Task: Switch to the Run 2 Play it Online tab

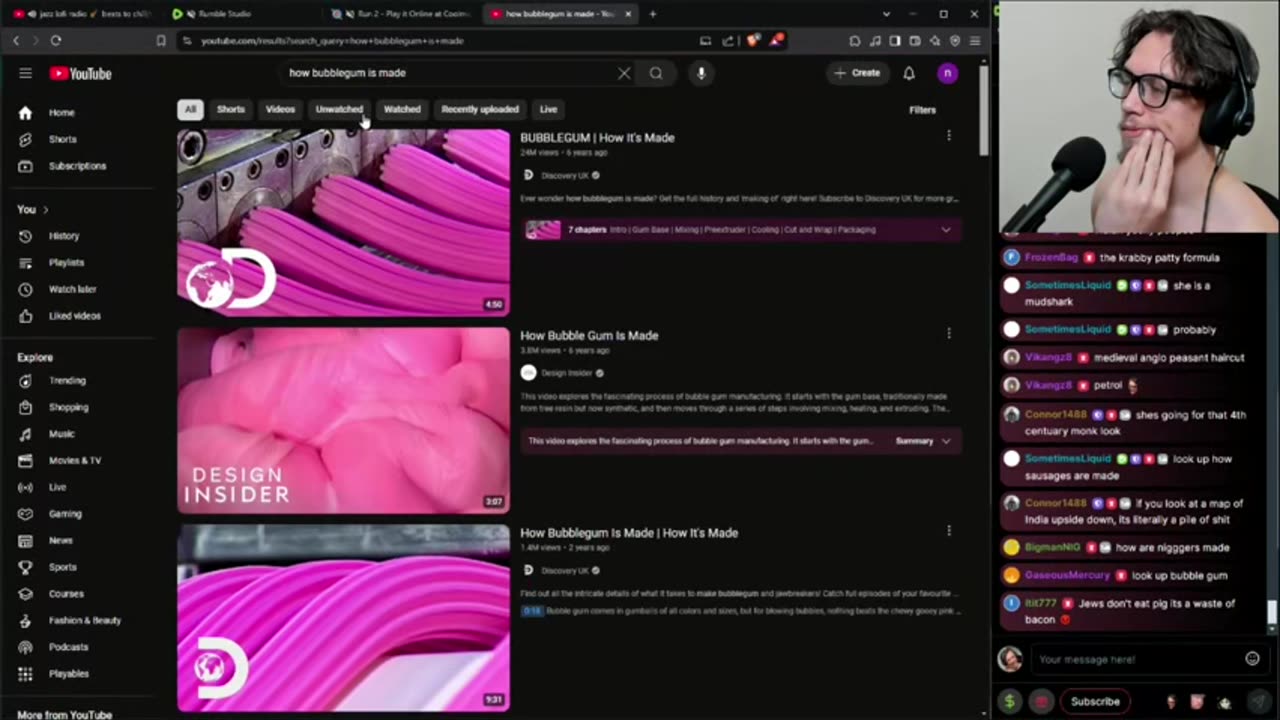Action: pos(402,14)
